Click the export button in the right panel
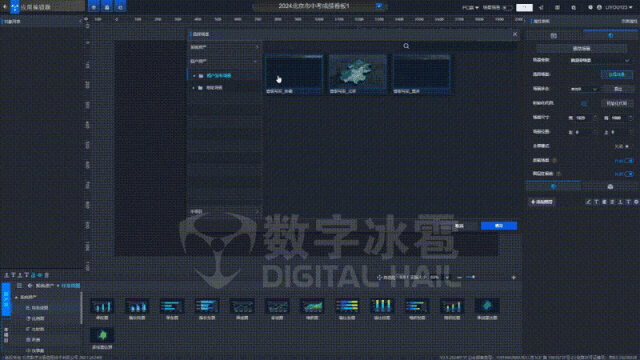The image size is (640, 360). tap(617, 89)
